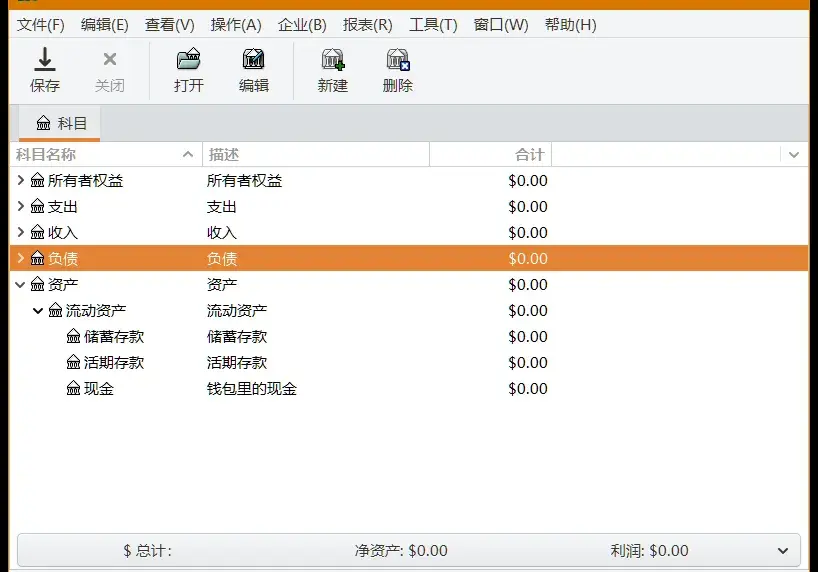Viewport: 818px width, 572px height.
Task: Click the 钱包里的现金 description
Action: coord(251,389)
